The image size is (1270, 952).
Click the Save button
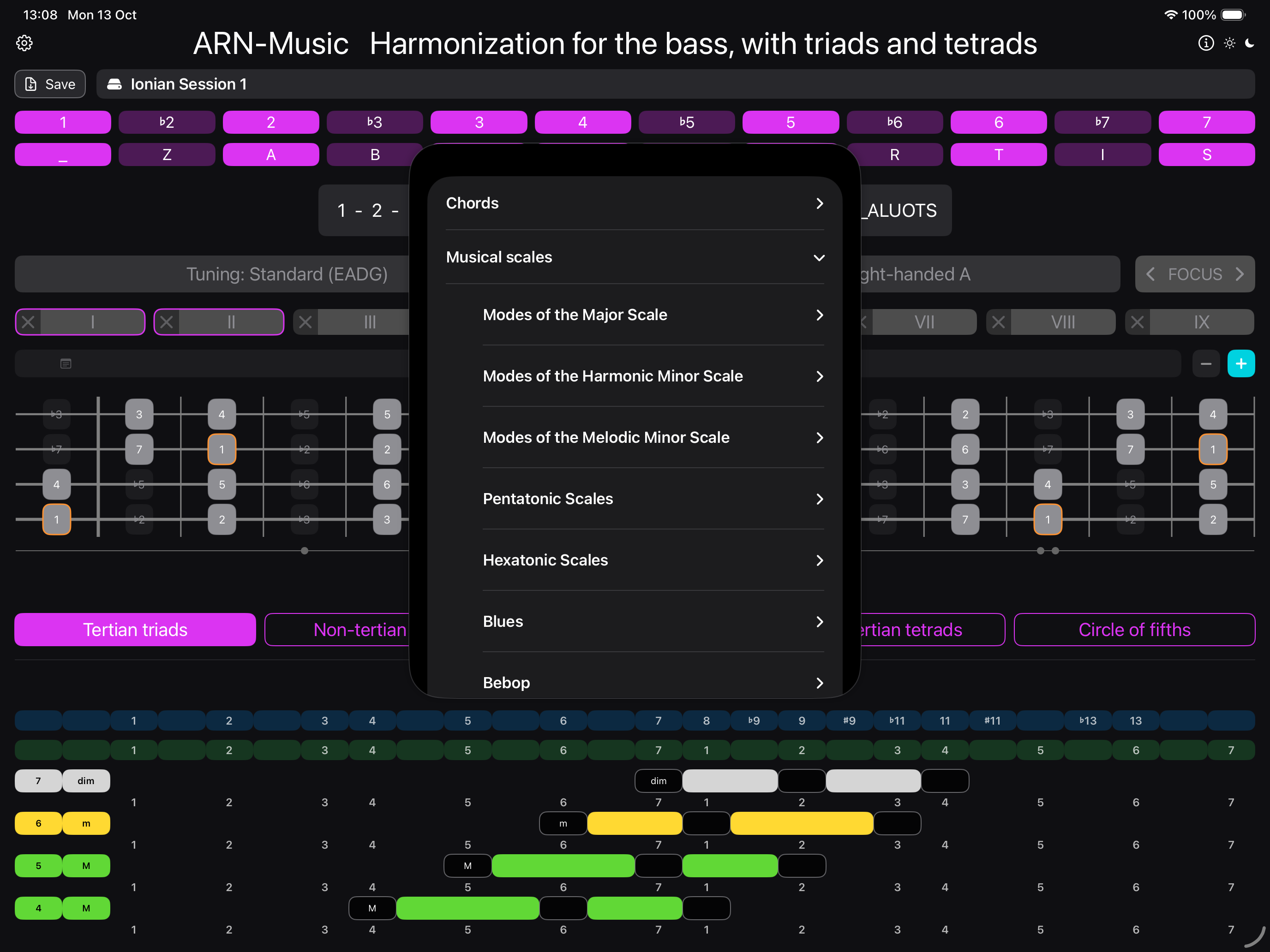[50, 84]
